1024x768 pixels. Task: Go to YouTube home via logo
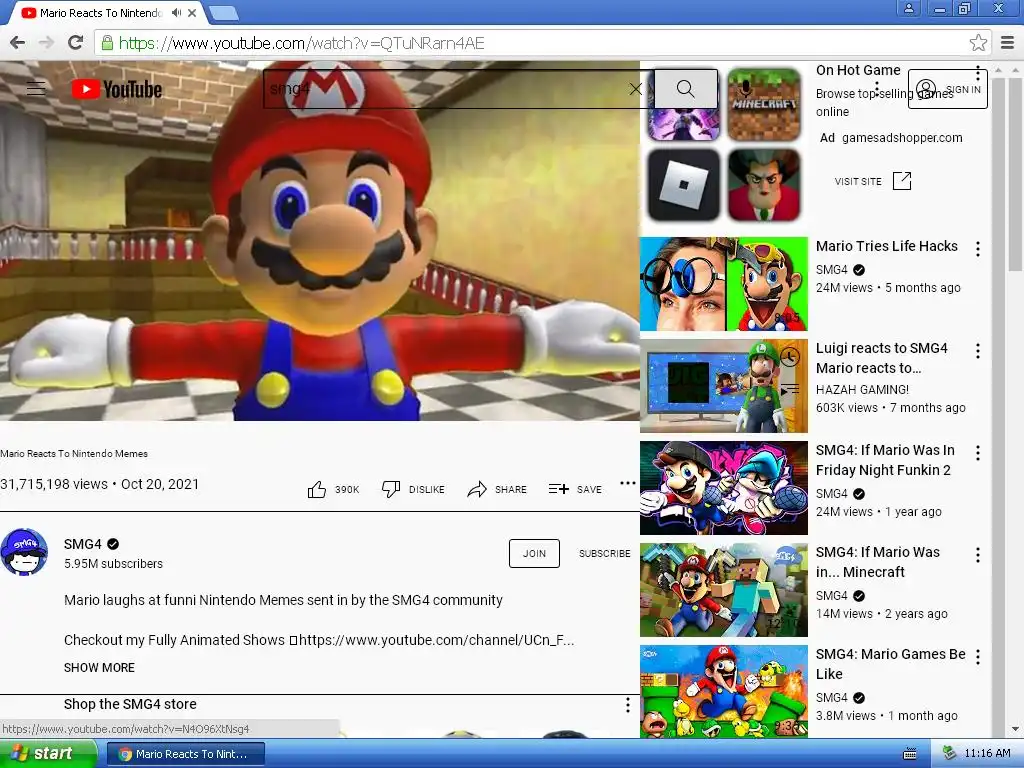[116, 89]
